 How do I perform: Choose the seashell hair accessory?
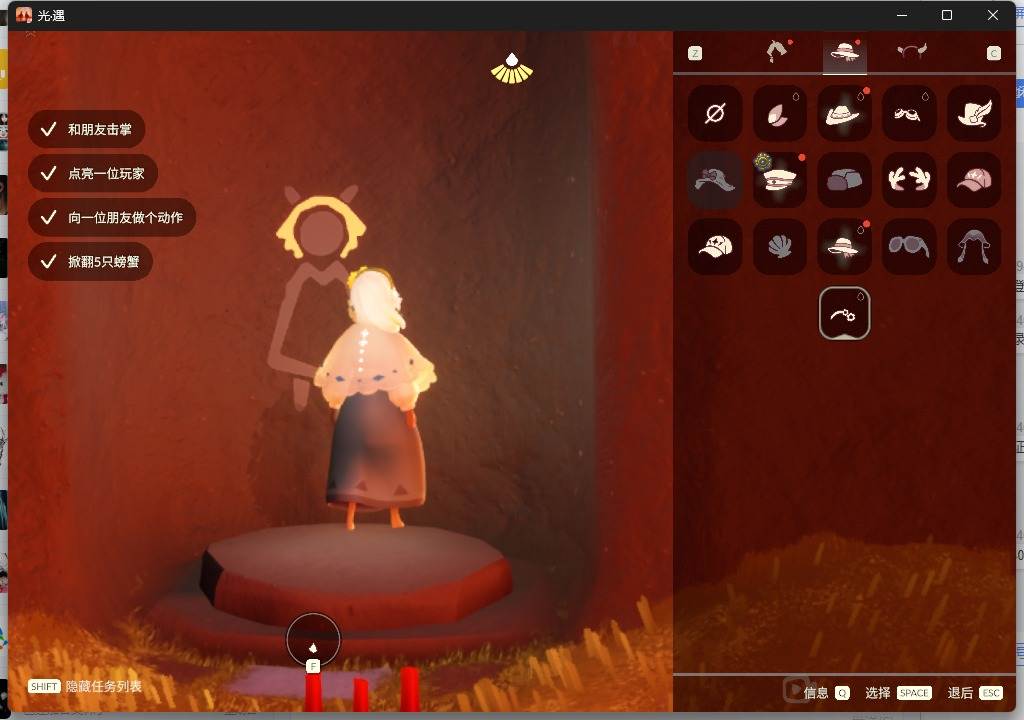[x=780, y=246]
